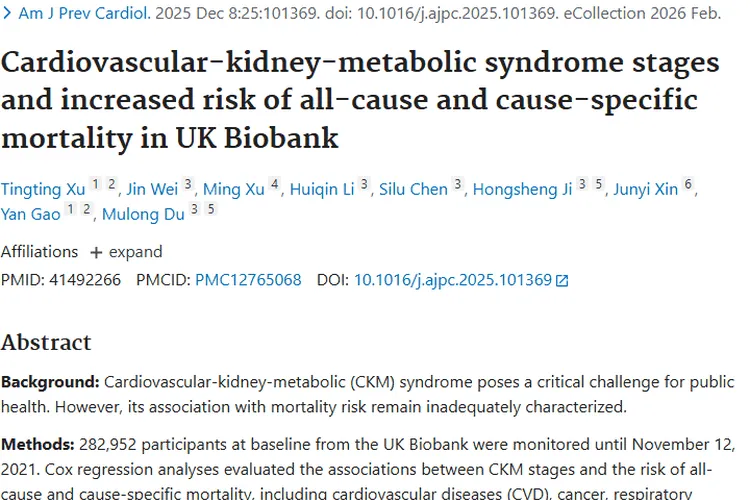Click the chevron before the journal name
750x500 pixels.
(7, 16)
